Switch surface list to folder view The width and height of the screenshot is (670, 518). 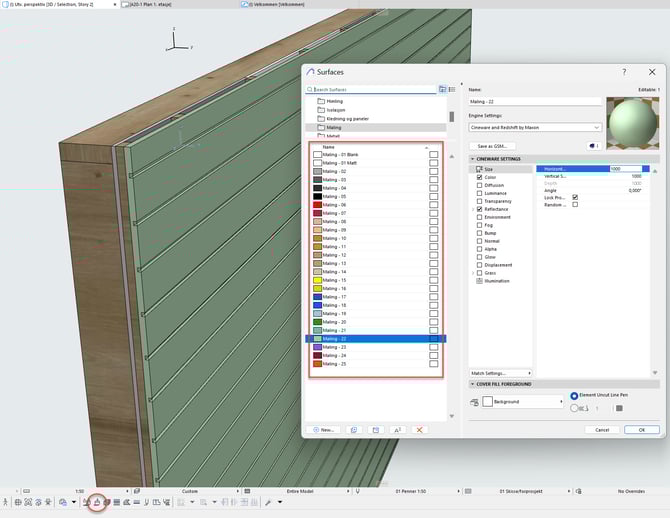[x=442, y=89]
